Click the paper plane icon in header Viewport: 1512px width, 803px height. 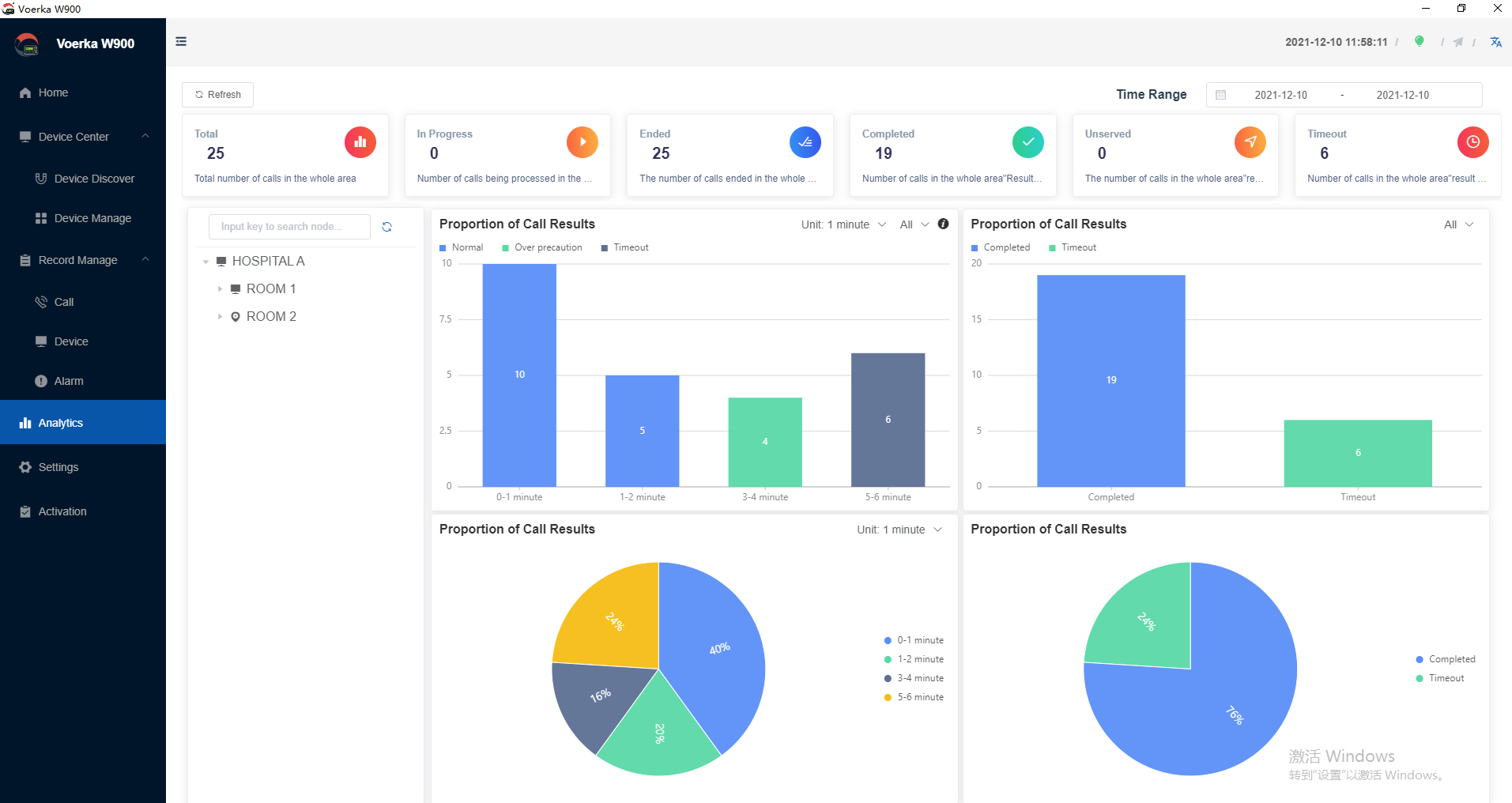pyautogui.click(x=1457, y=42)
